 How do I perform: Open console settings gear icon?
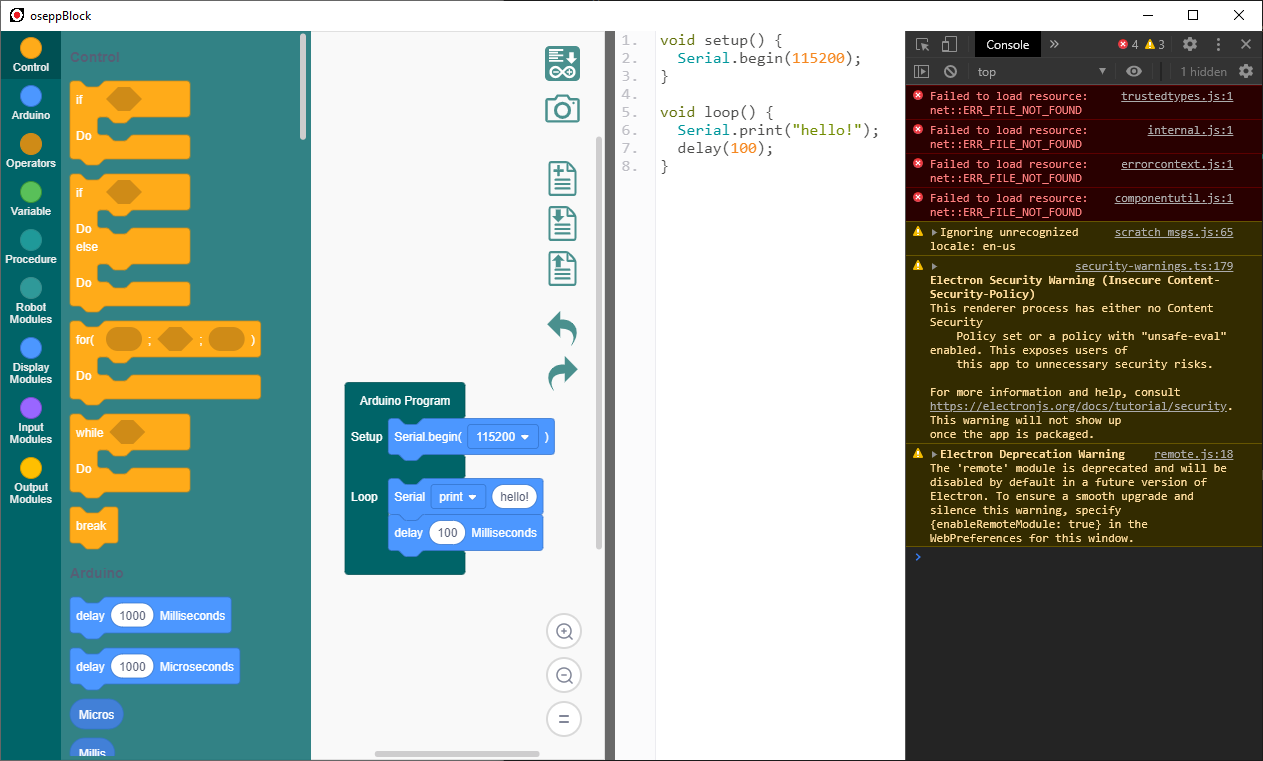[1246, 71]
